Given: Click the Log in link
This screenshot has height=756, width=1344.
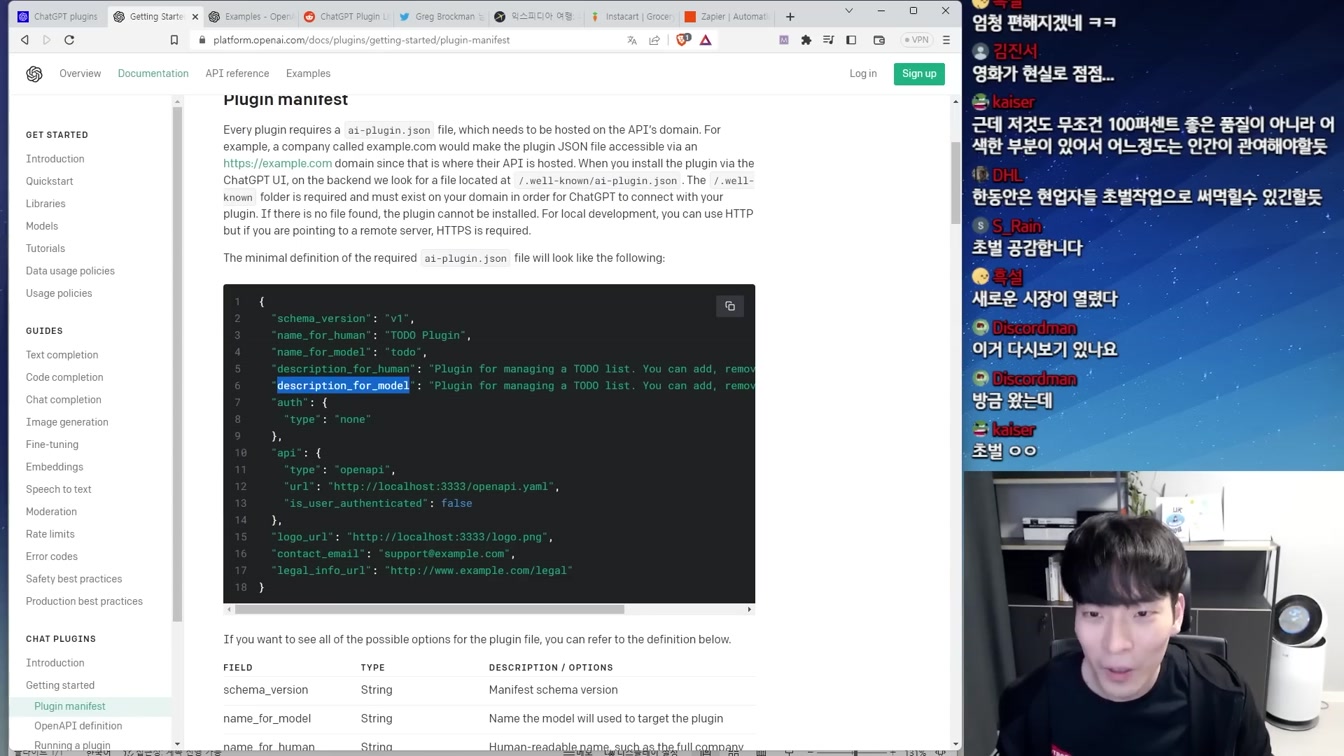Looking at the screenshot, I should pos(863,74).
